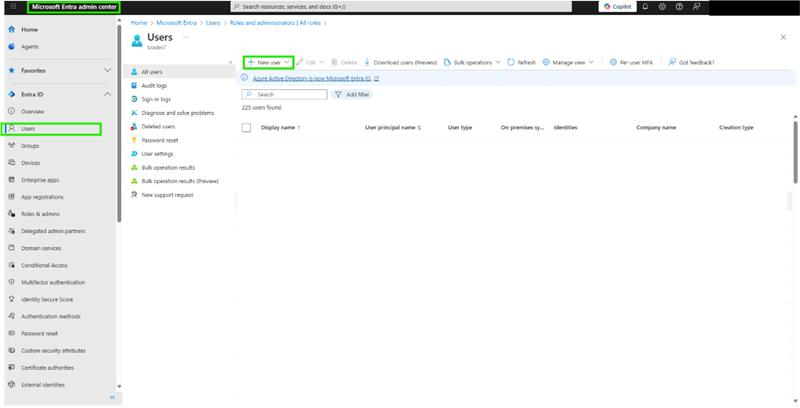Open Per-user MFA
This screenshot has width=800, height=408.
point(631,62)
